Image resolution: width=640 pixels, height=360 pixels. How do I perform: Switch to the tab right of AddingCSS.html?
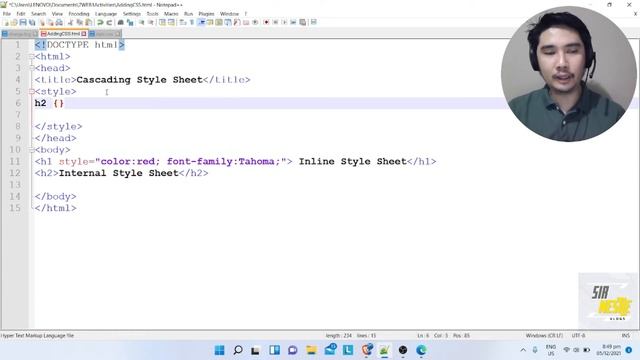(x=105, y=34)
